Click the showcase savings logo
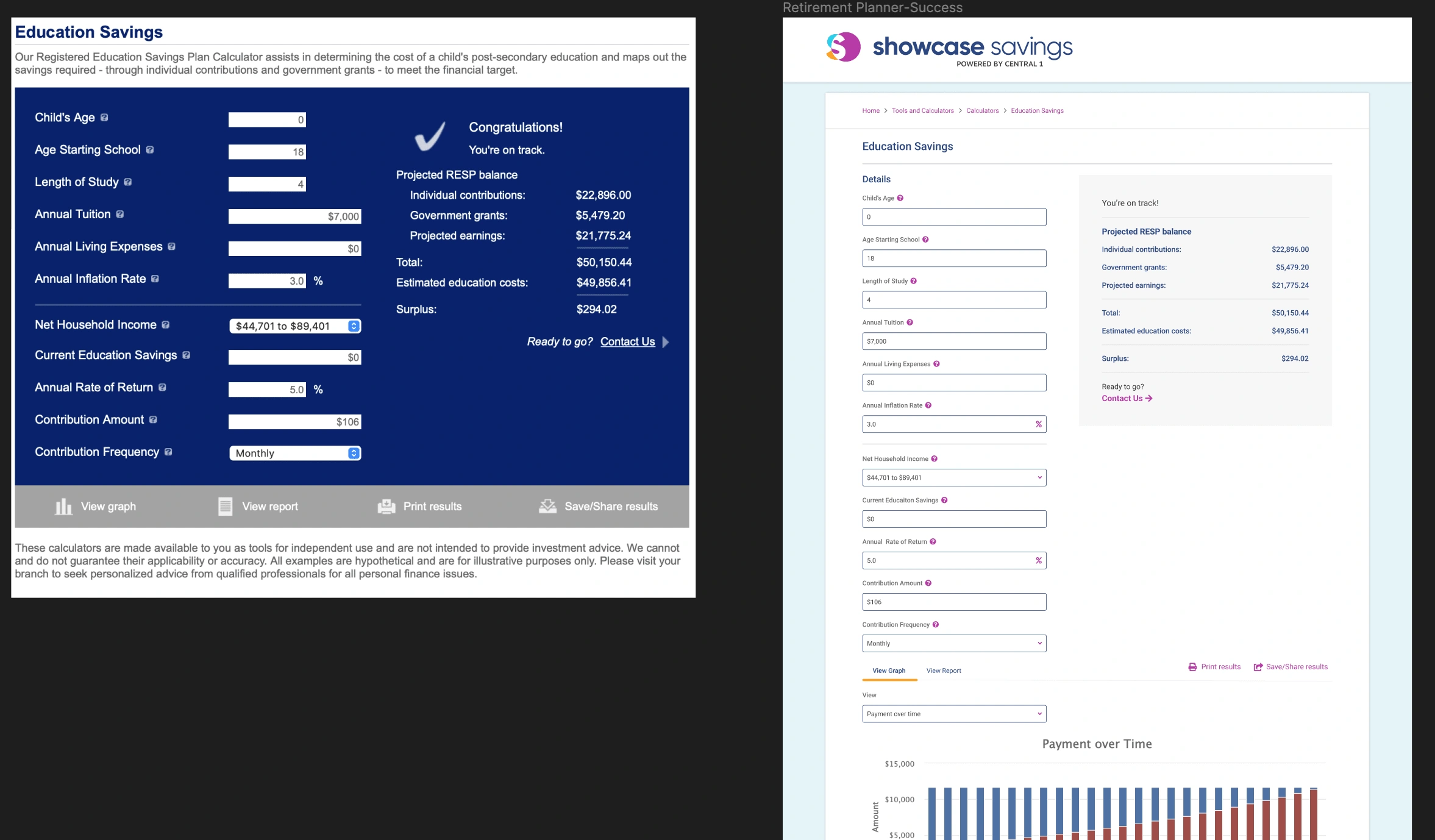This screenshot has width=1435, height=840. (x=949, y=48)
